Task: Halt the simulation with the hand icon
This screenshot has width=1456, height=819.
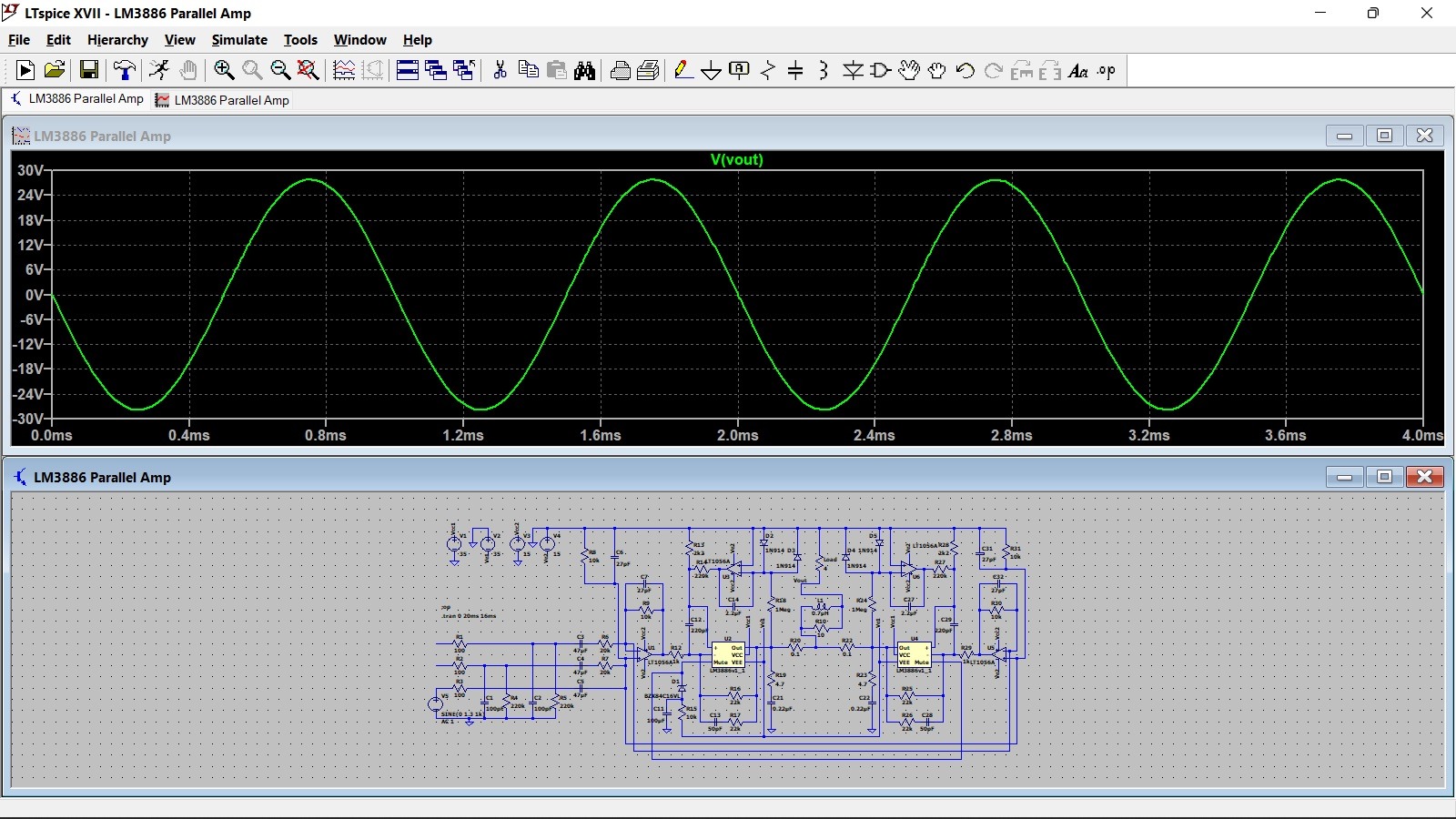Action: coord(188,70)
